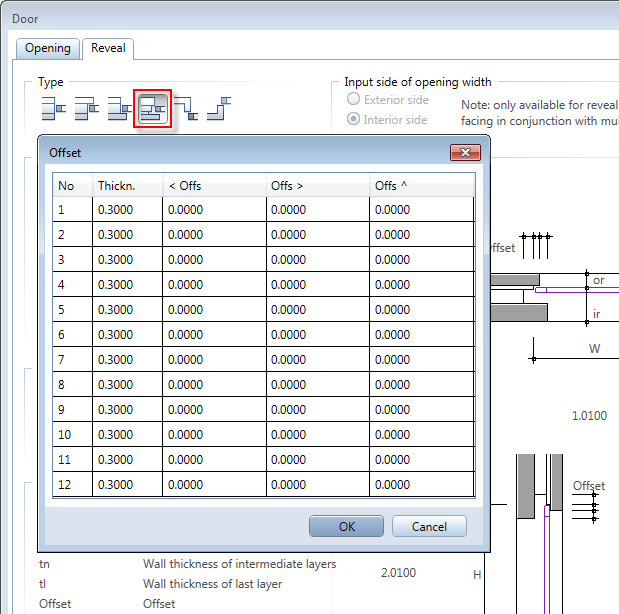
Task: Click Thickn. cell for row 1
Action: point(127,210)
